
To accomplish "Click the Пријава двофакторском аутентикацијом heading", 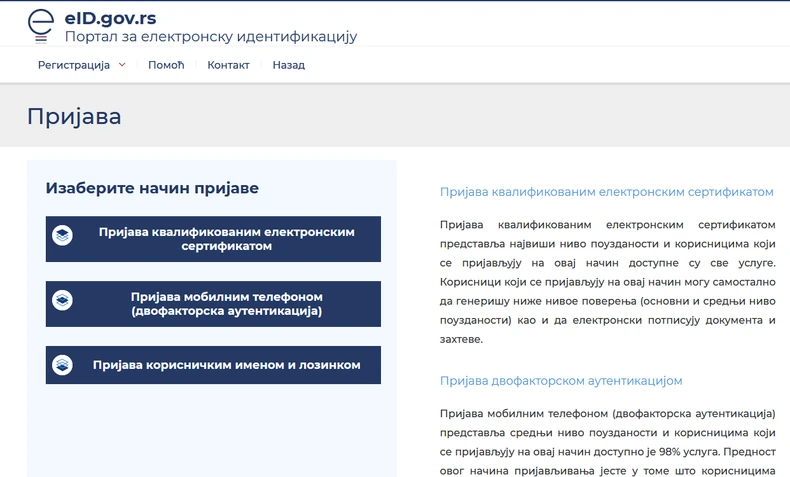I will tap(560, 381).
